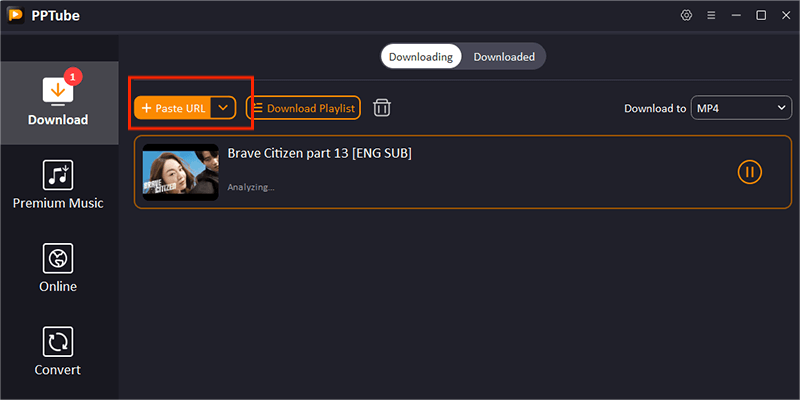
Task: Open the Convert section
Action: (58, 351)
